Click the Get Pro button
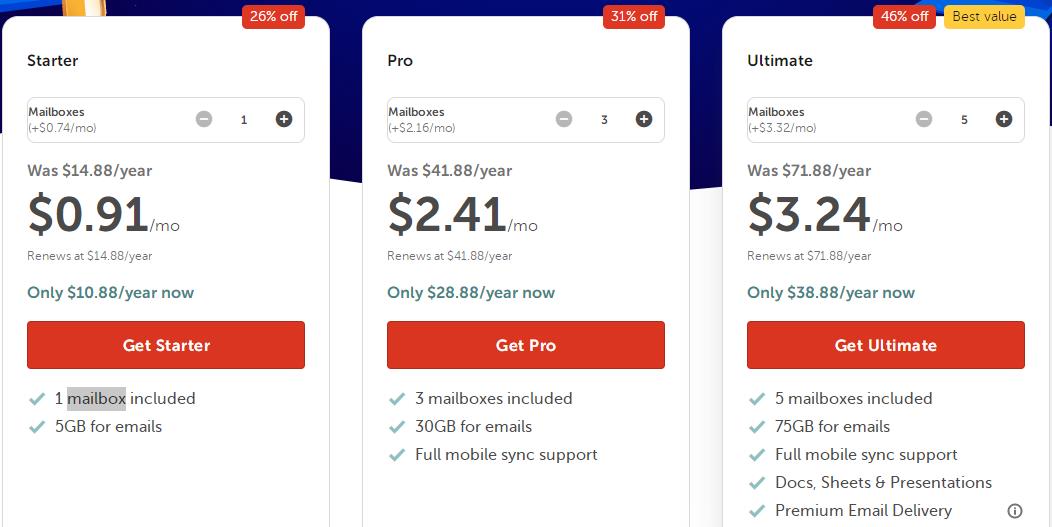1052x527 pixels. pyautogui.click(x=526, y=345)
